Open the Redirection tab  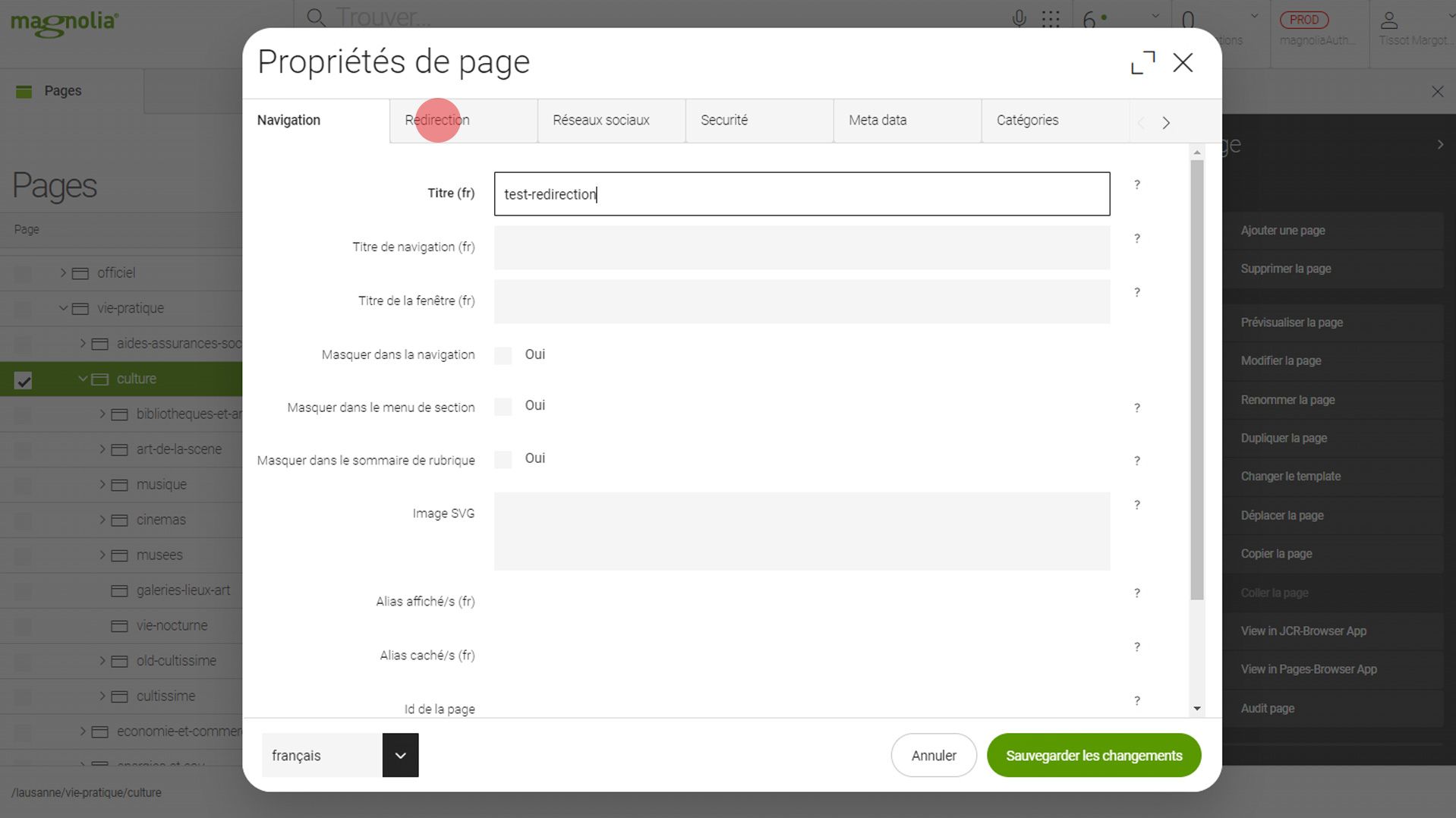point(463,120)
